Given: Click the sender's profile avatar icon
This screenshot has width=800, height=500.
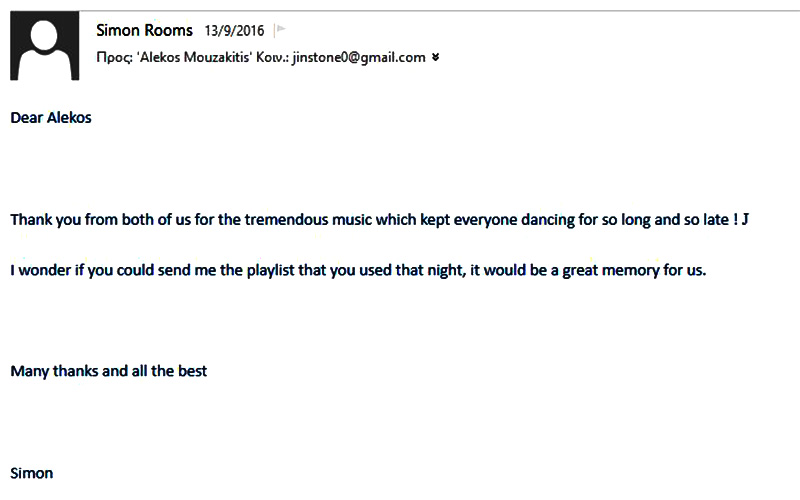Looking at the screenshot, I should point(44,46).
